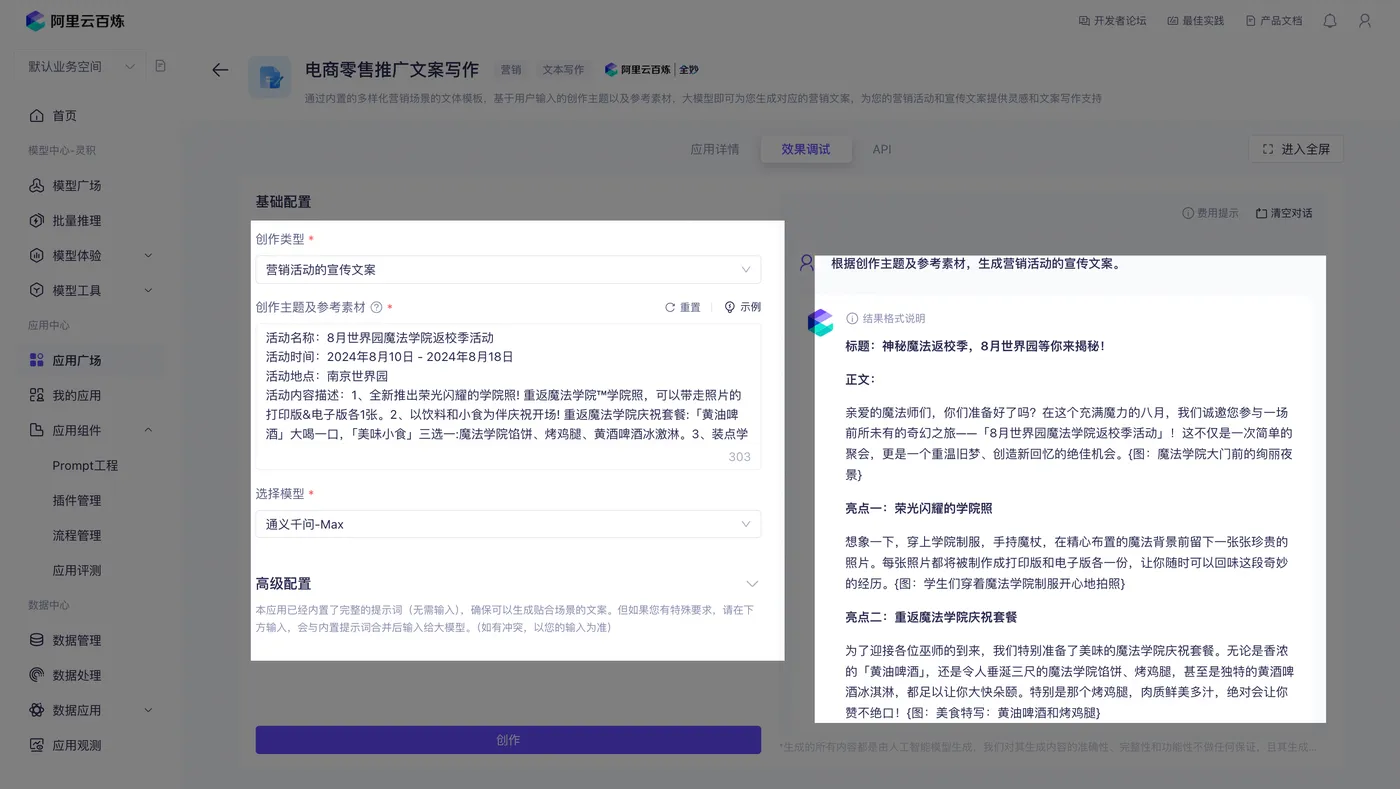The image size is (1400, 789).
Task: Click the AI assistant avatar icon
Action: pyautogui.click(x=820, y=322)
